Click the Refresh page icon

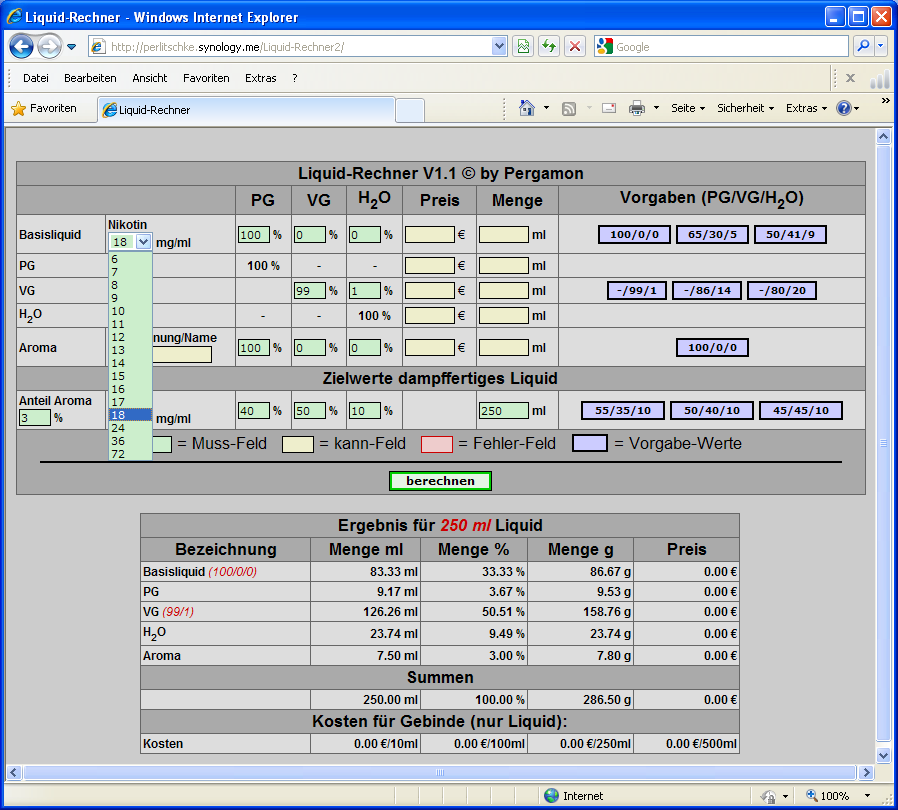[x=549, y=46]
